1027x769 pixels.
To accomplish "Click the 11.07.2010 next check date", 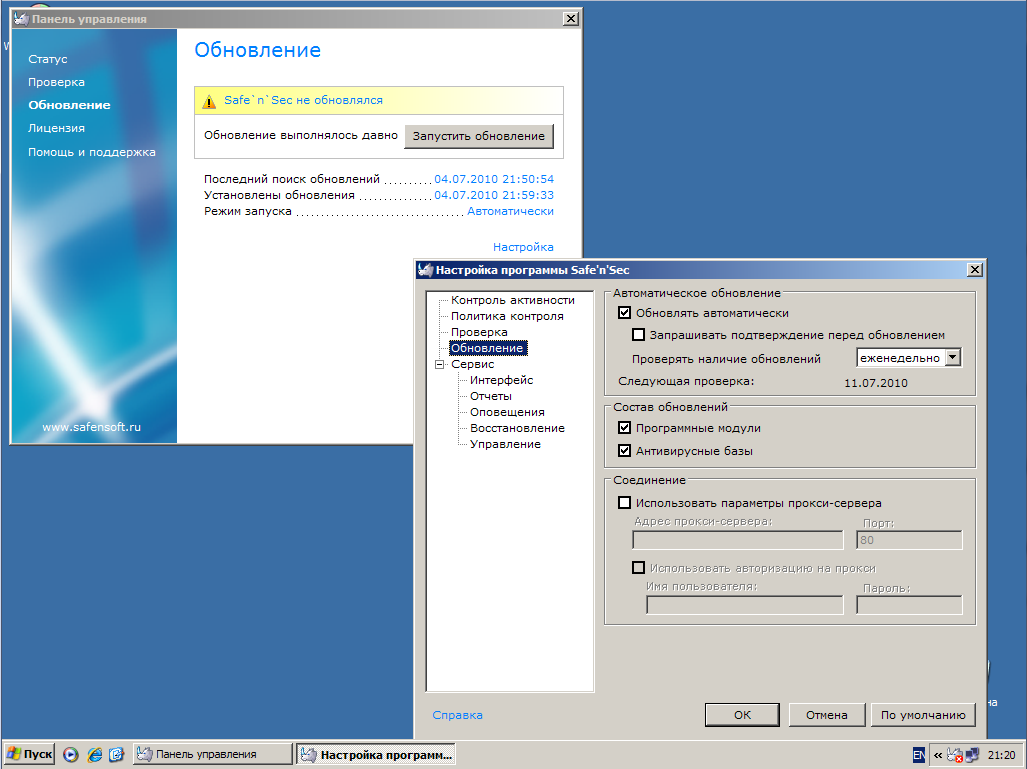I will point(876,383).
